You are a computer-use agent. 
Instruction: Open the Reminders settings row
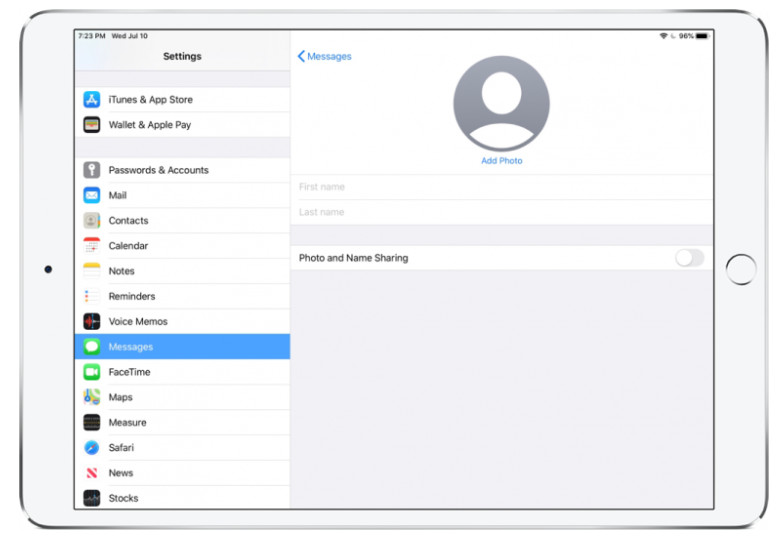pos(182,296)
